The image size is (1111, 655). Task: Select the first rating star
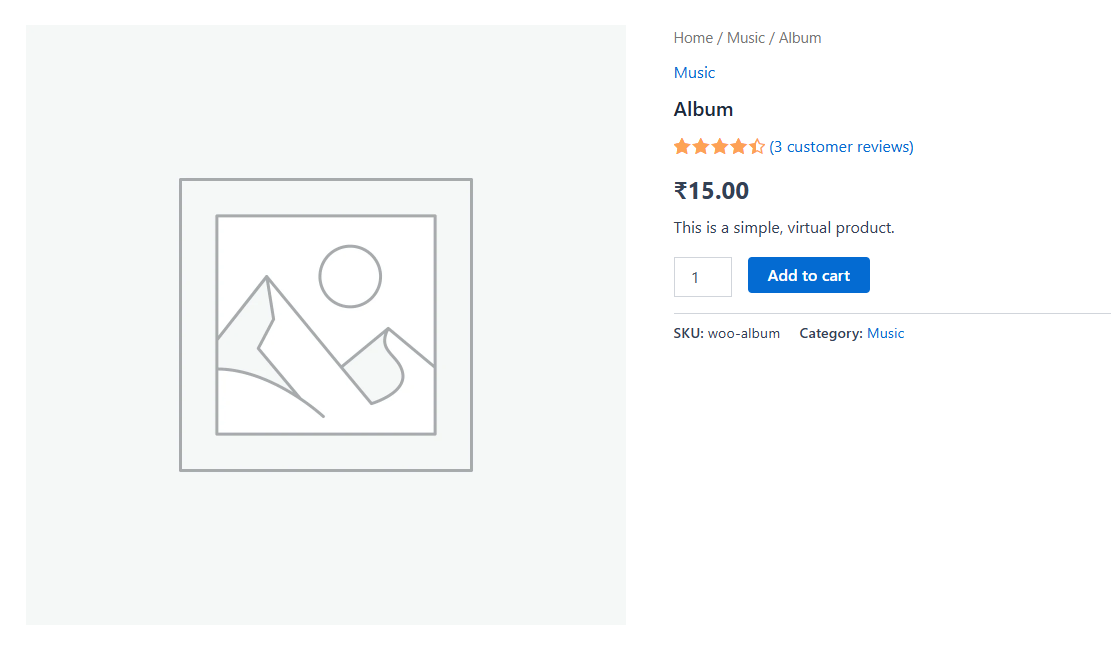point(681,146)
